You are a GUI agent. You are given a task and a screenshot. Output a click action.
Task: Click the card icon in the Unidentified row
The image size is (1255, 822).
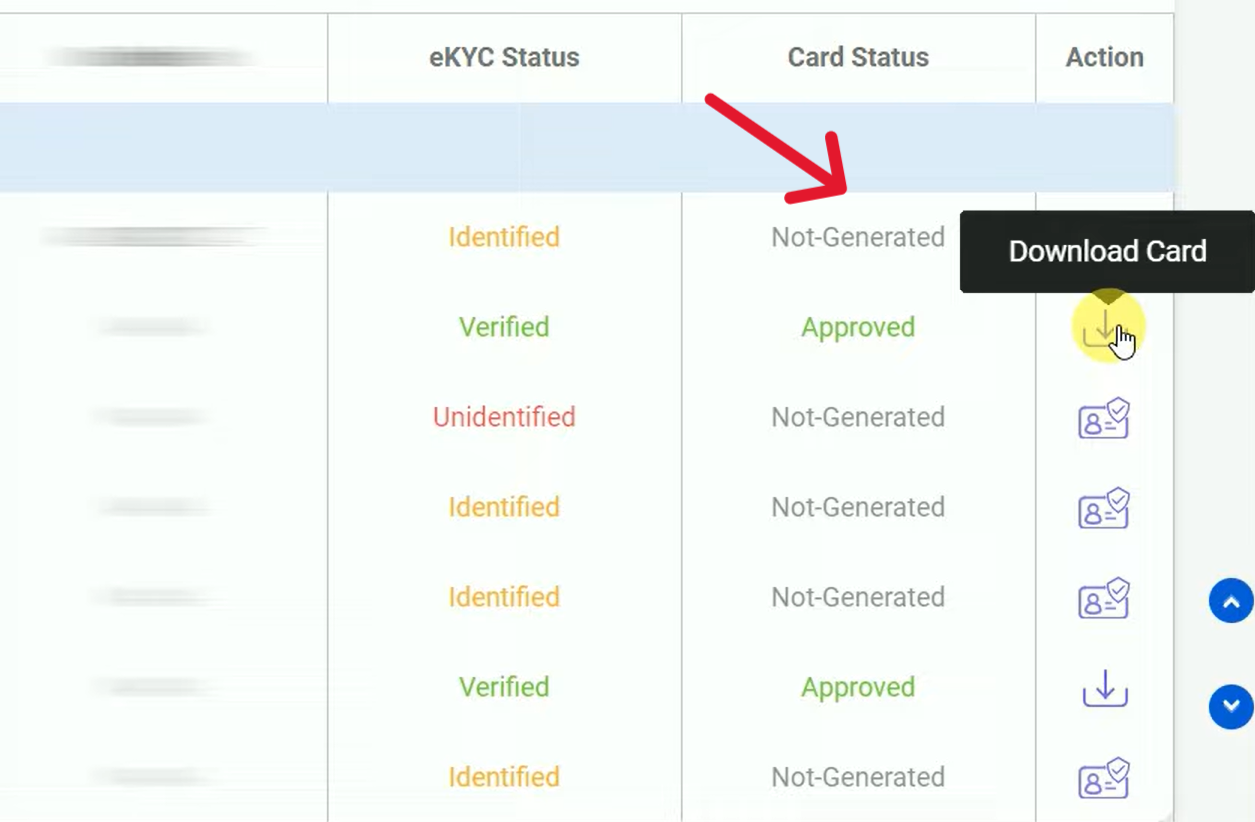1104,418
